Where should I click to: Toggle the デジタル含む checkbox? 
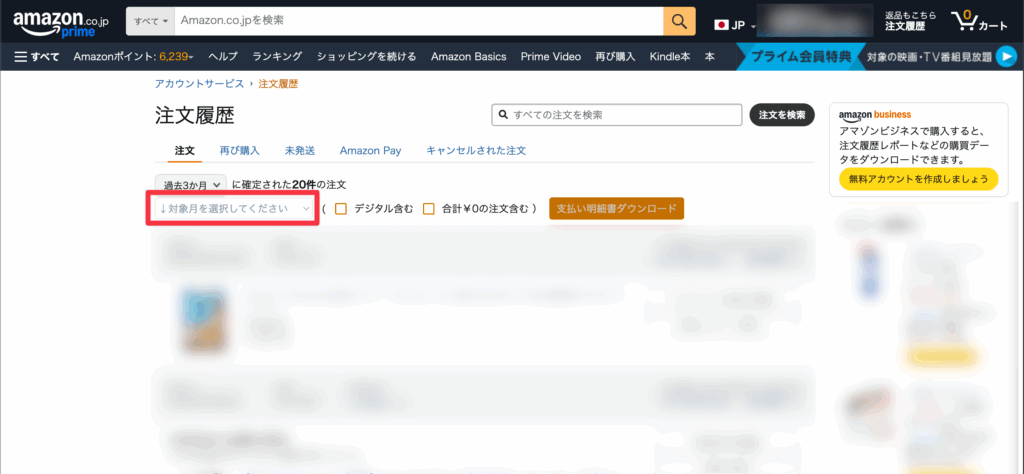pyautogui.click(x=340, y=209)
